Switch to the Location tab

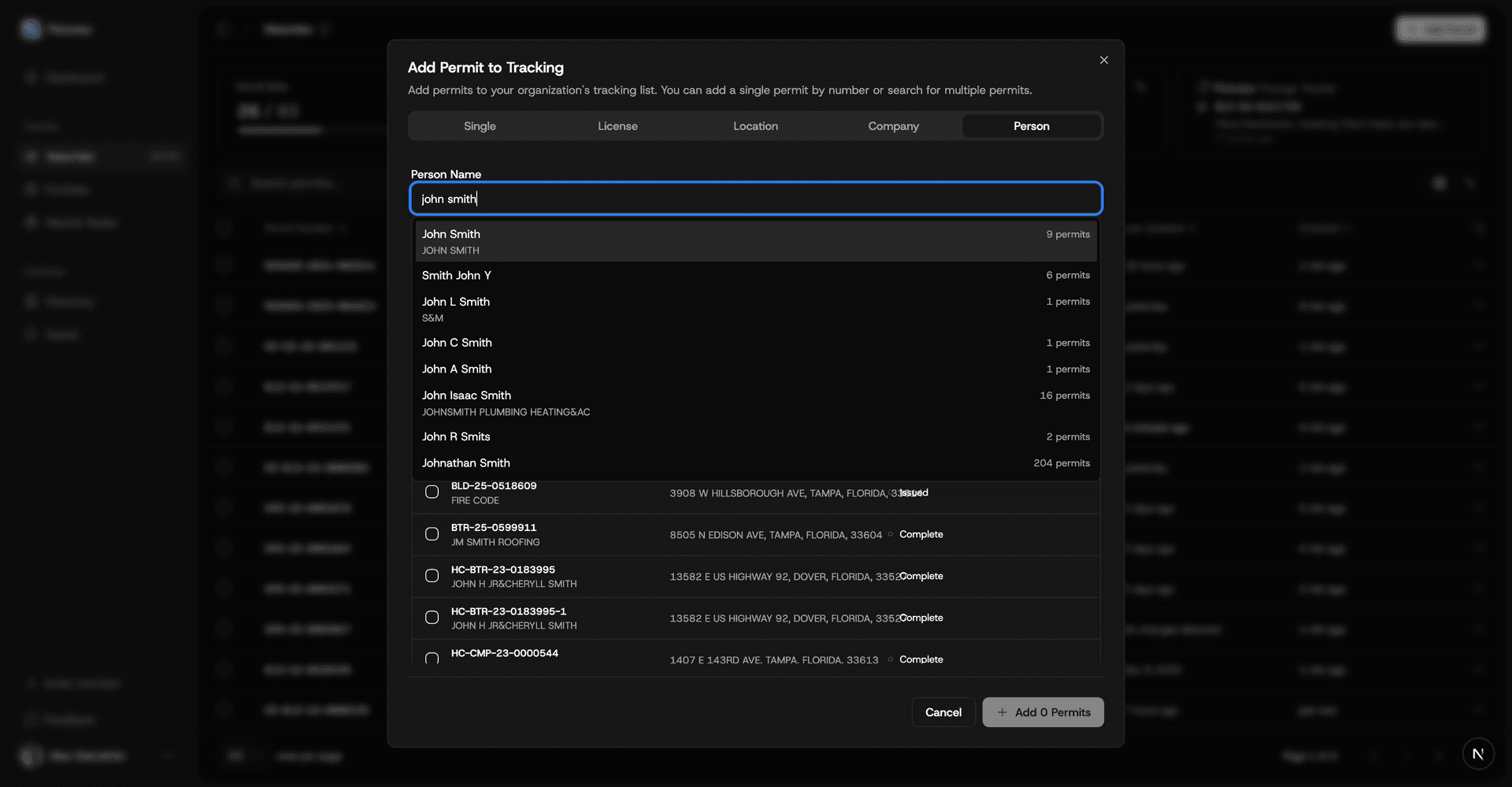[x=755, y=125]
